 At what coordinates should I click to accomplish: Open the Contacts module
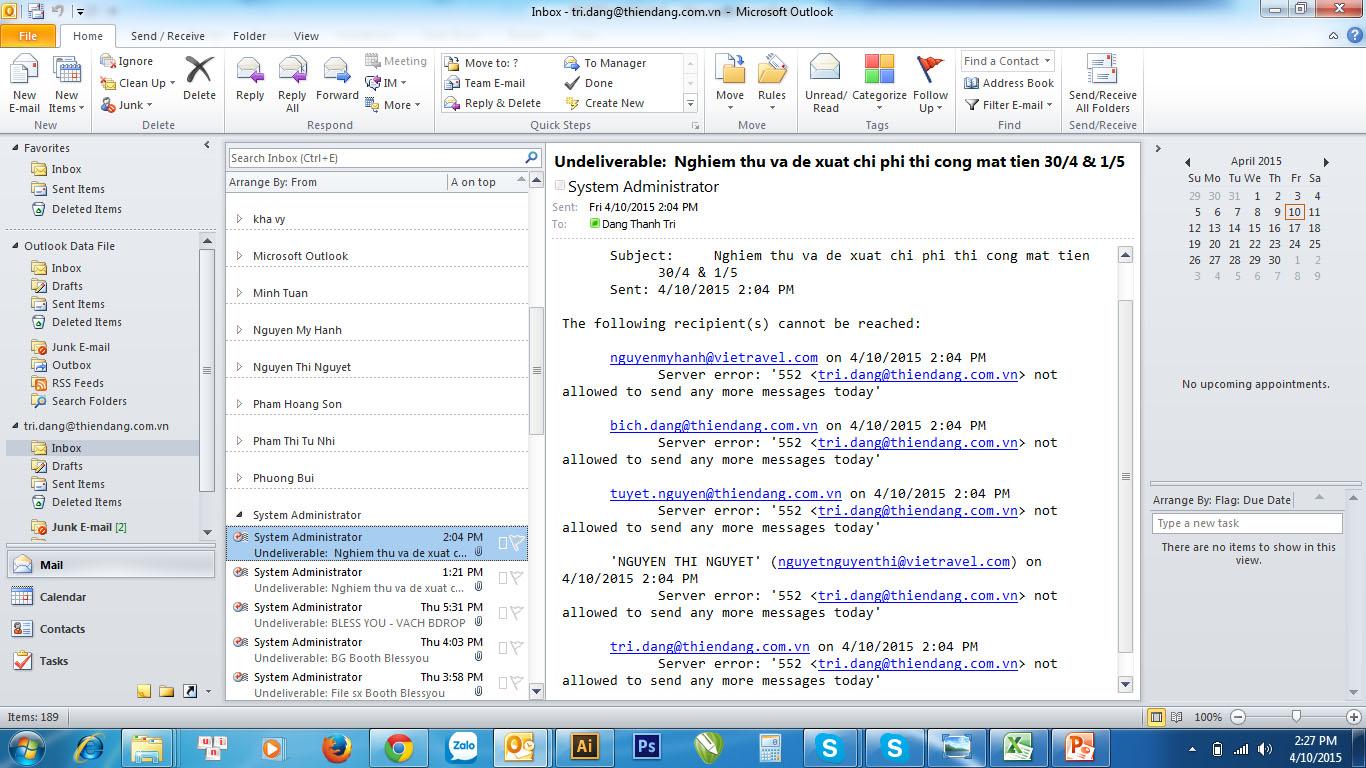(x=110, y=629)
